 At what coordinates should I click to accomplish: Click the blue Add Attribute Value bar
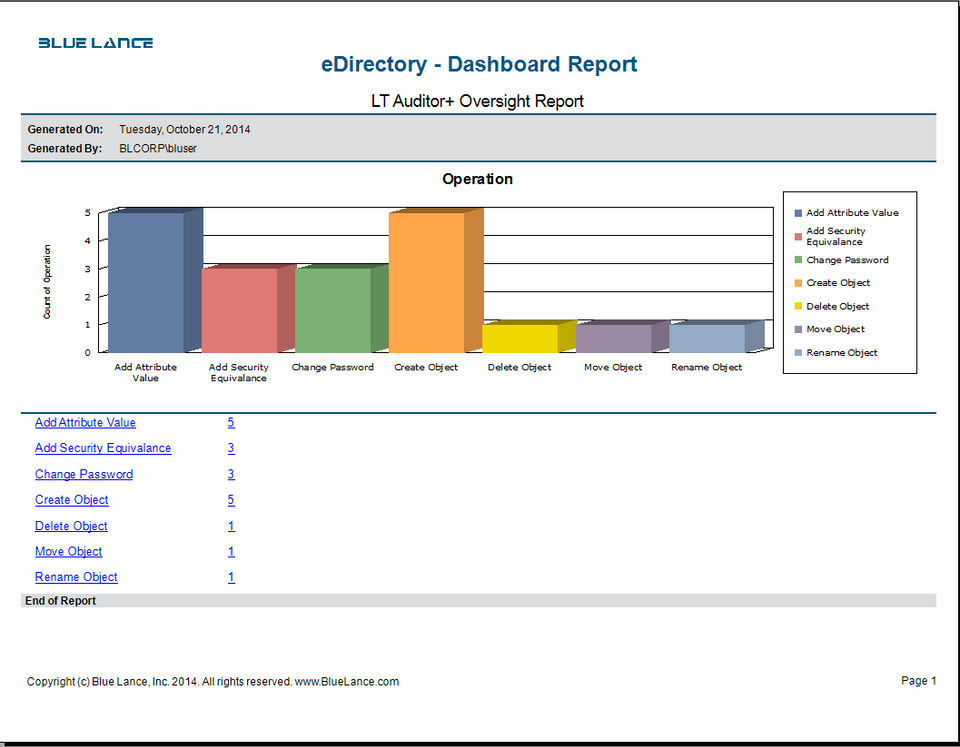[x=146, y=282]
